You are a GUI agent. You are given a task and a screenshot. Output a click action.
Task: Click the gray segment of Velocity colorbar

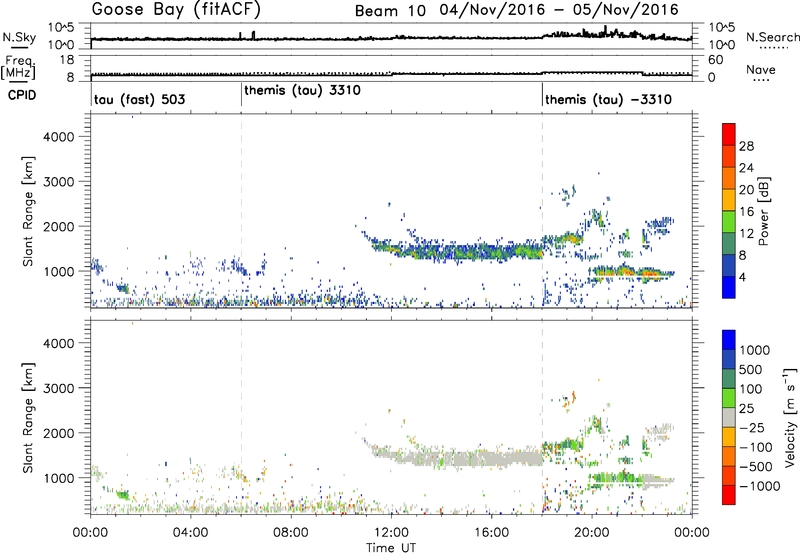pyautogui.click(x=729, y=417)
